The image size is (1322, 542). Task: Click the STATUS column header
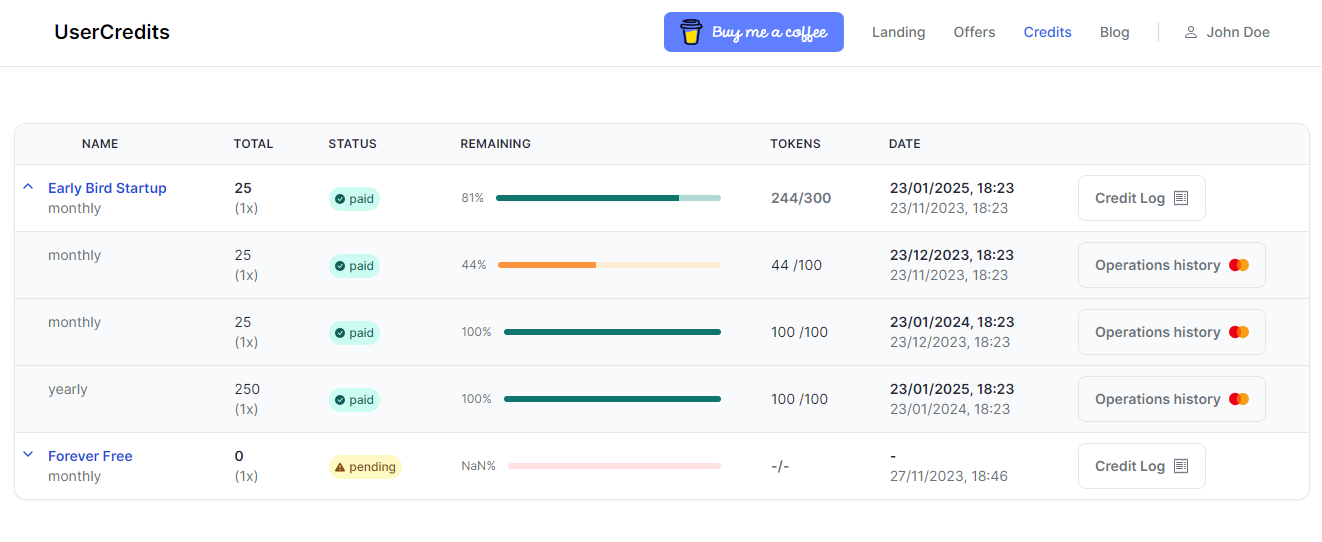tap(352, 144)
